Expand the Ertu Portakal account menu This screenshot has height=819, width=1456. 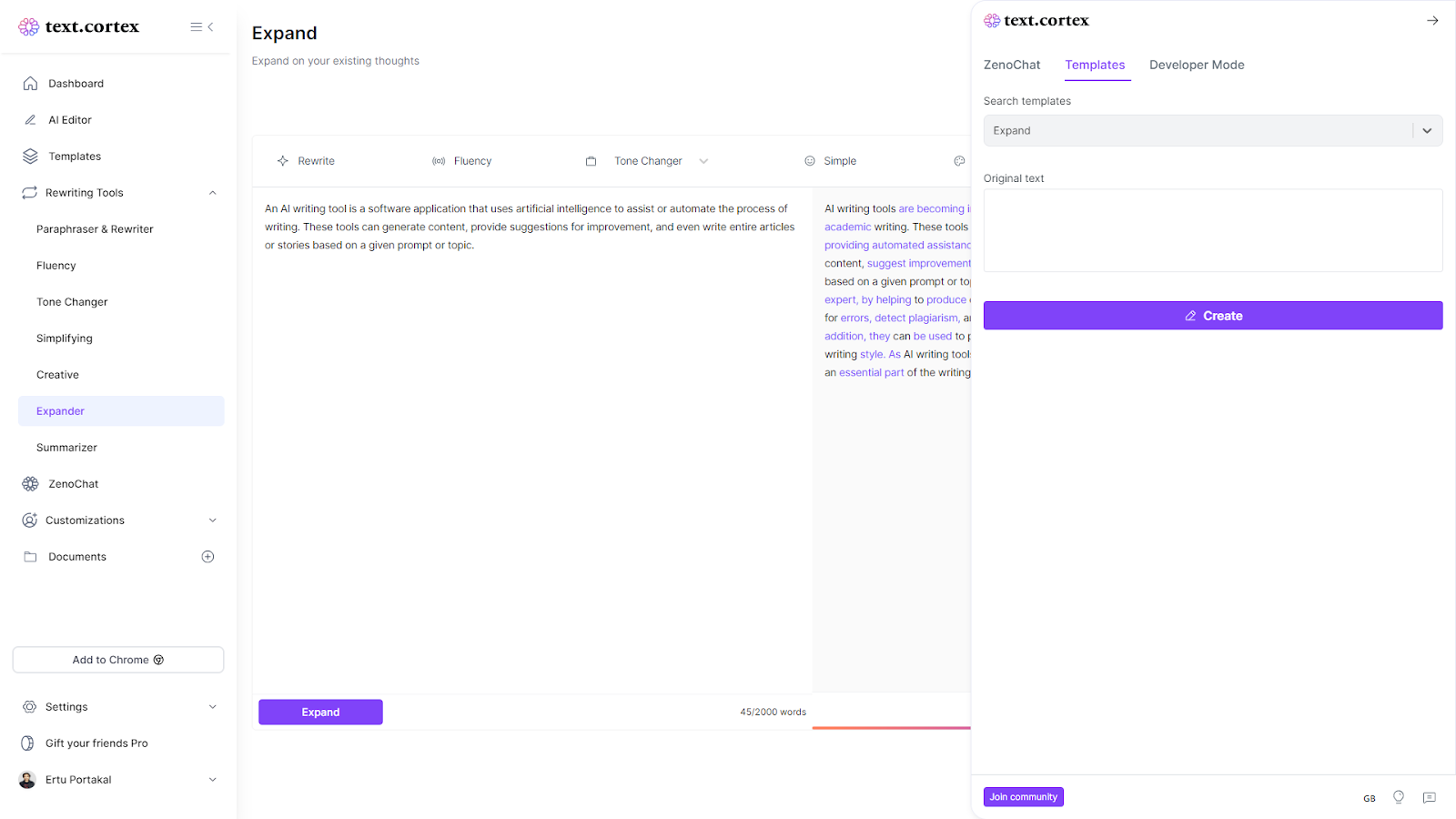(213, 780)
